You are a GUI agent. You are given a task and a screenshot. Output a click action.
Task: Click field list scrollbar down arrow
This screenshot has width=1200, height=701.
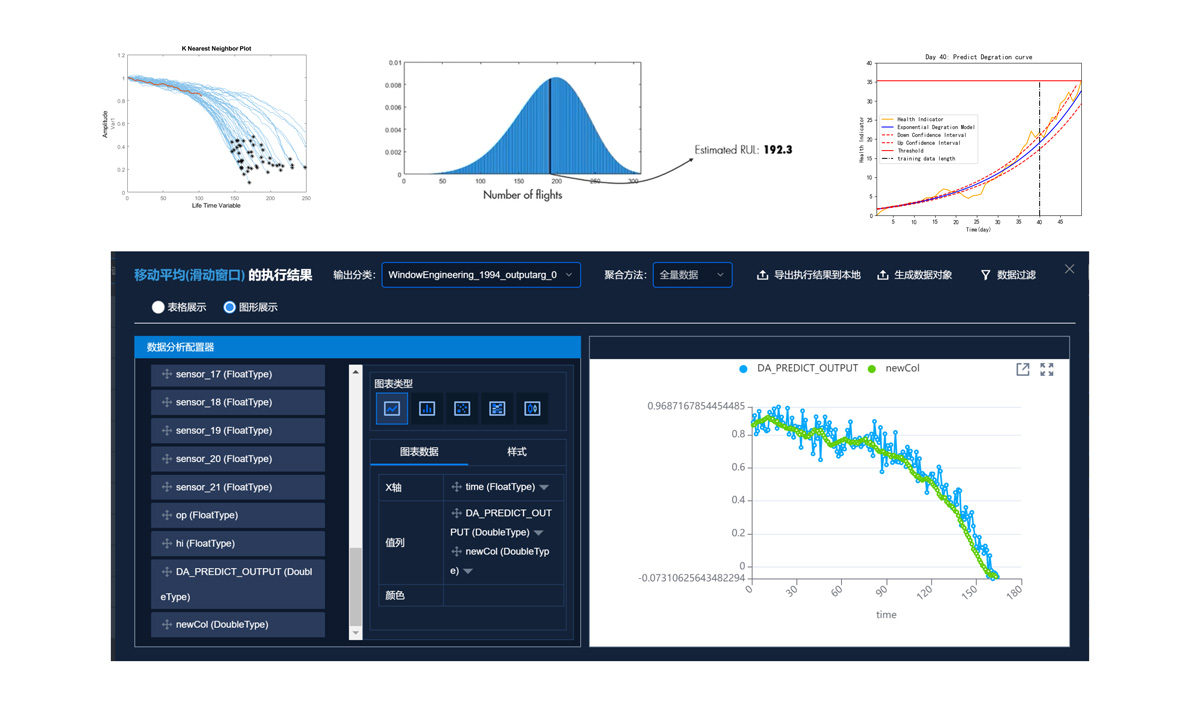[355, 632]
